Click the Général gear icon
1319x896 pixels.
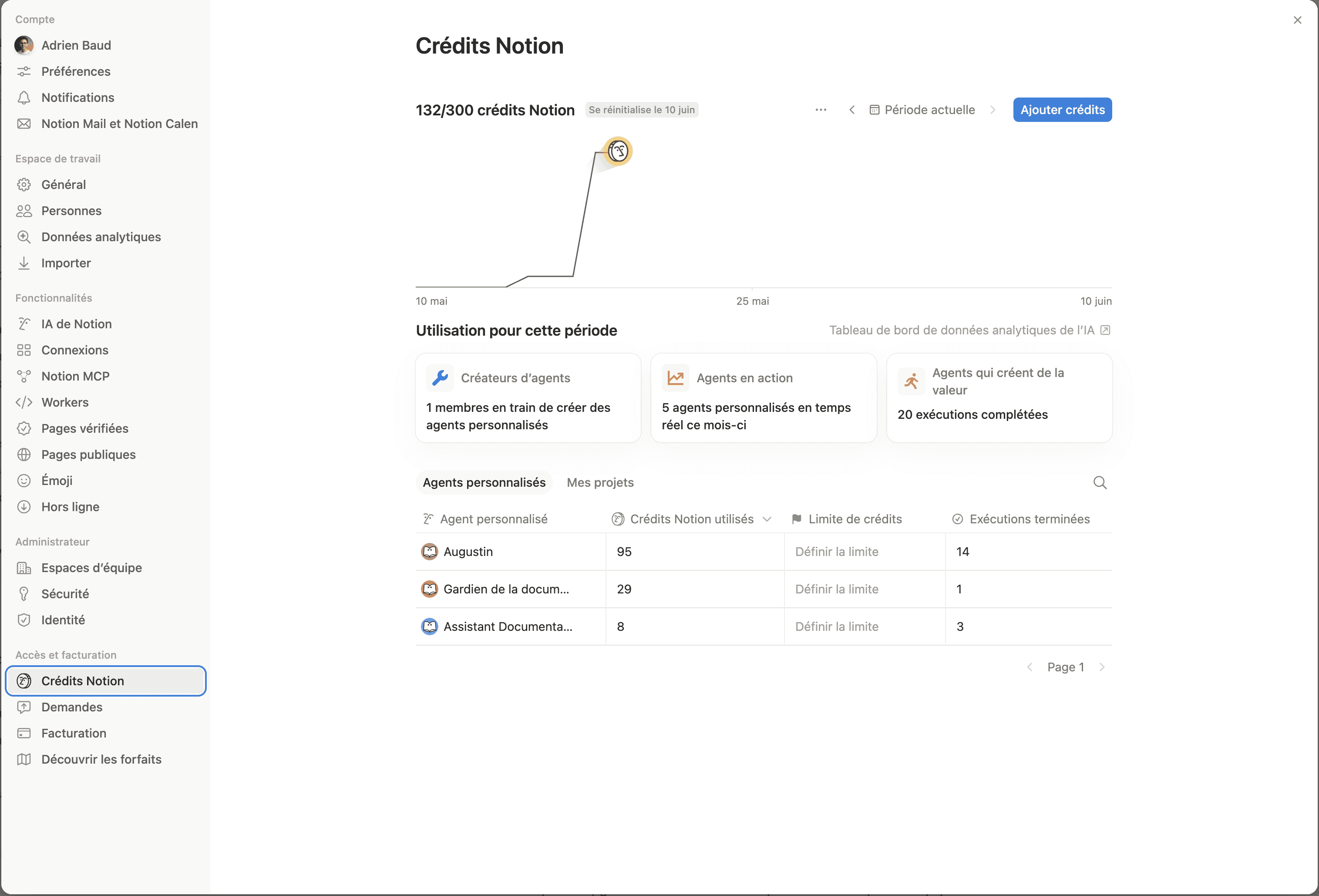(24, 185)
